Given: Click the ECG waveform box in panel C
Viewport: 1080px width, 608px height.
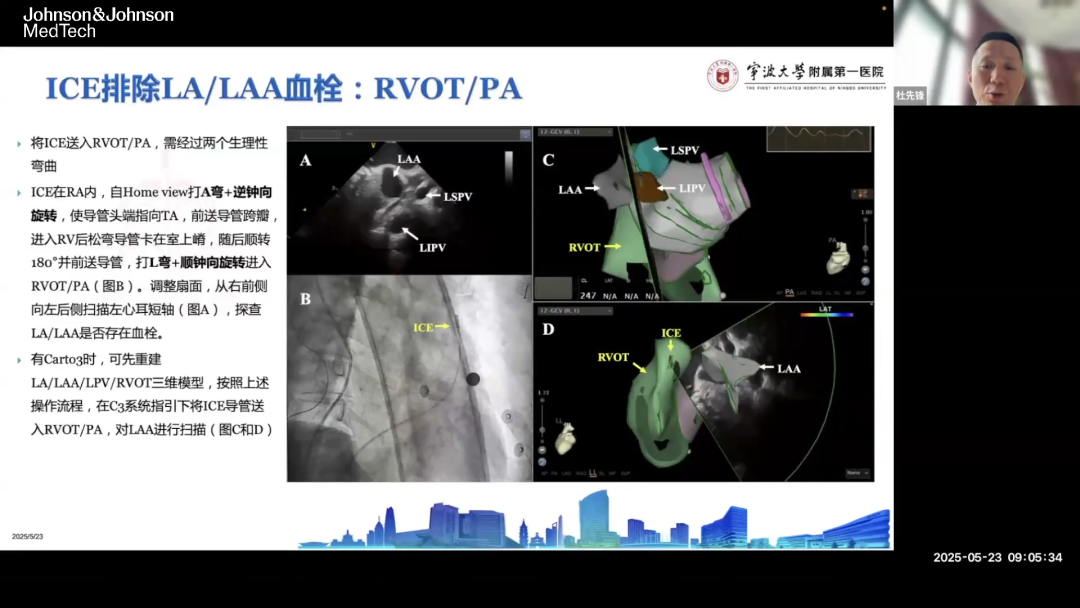Looking at the screenshot, I should (819, 138).
